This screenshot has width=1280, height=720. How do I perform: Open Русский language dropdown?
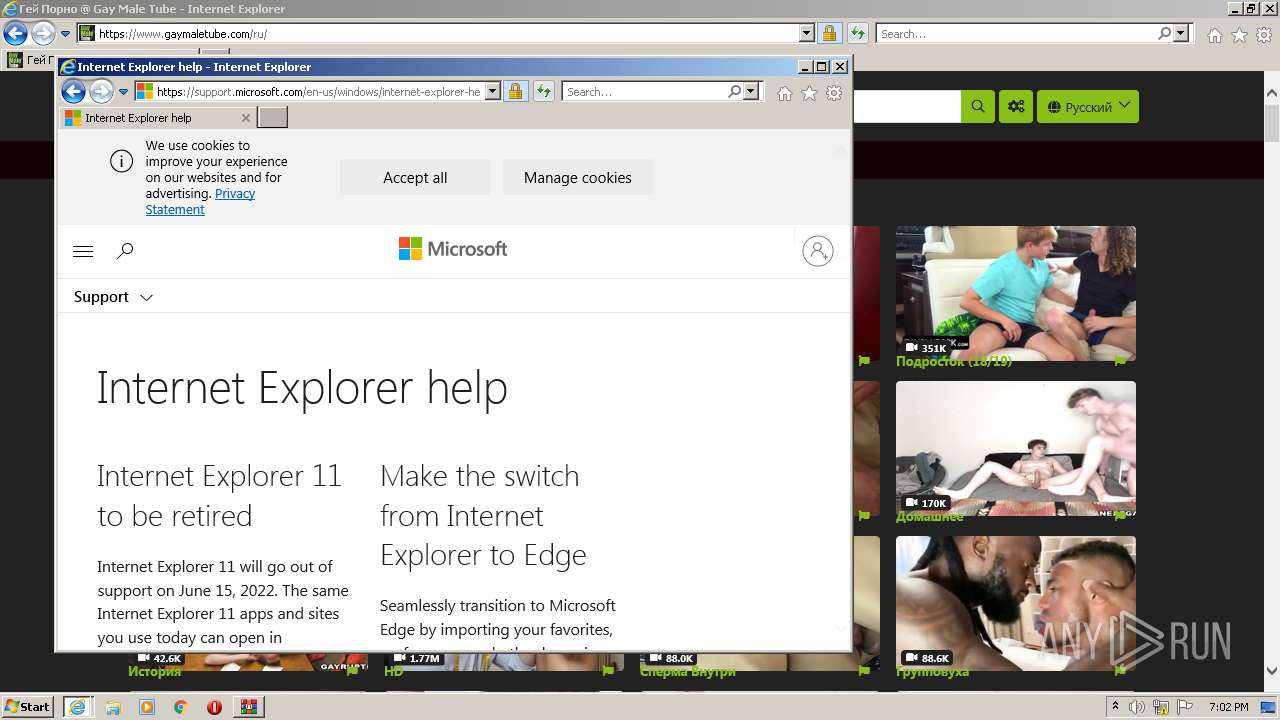point(1088,107)
